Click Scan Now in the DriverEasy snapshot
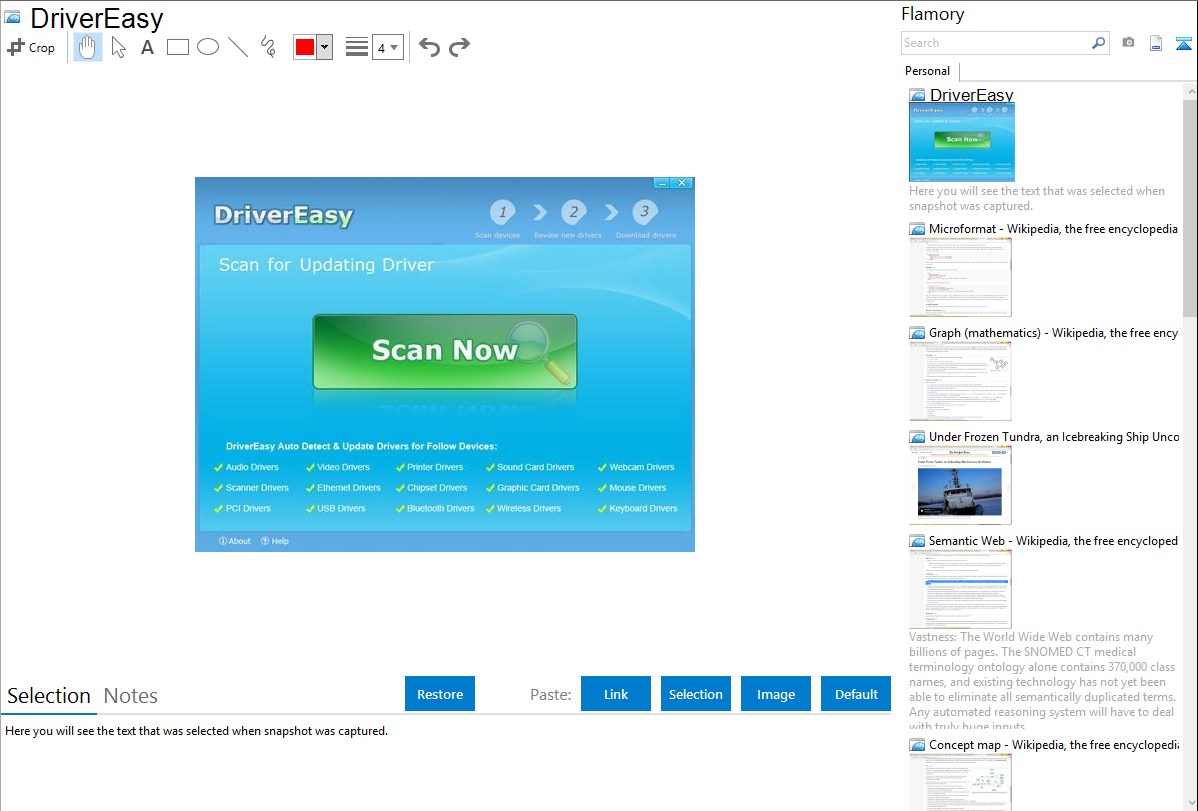This screenshot has height=811, width=1198. [x=445, y=352]
